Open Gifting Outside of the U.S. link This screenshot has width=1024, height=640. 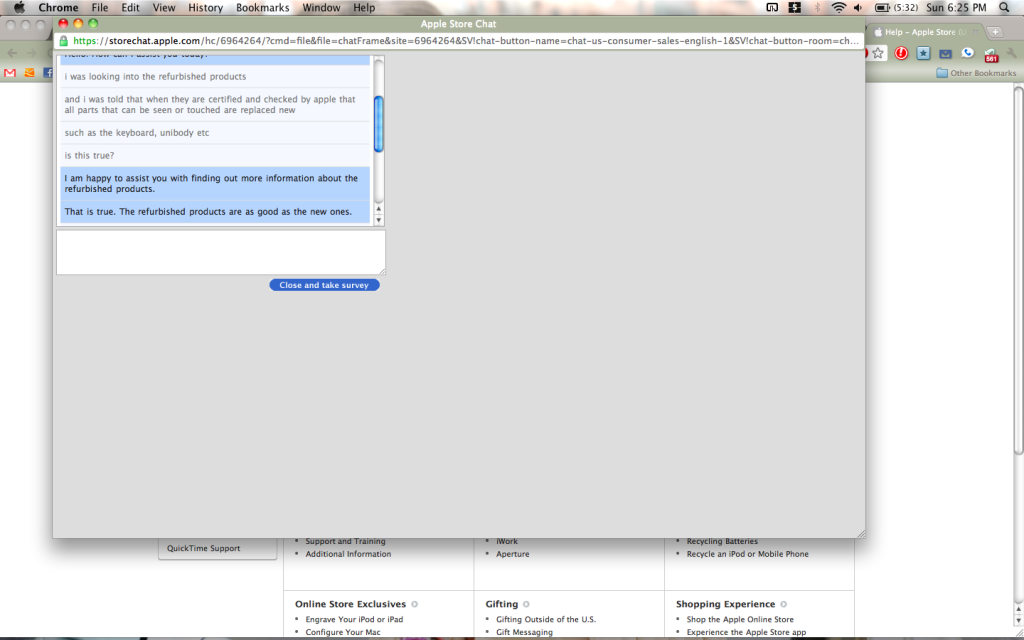(546, 619)
